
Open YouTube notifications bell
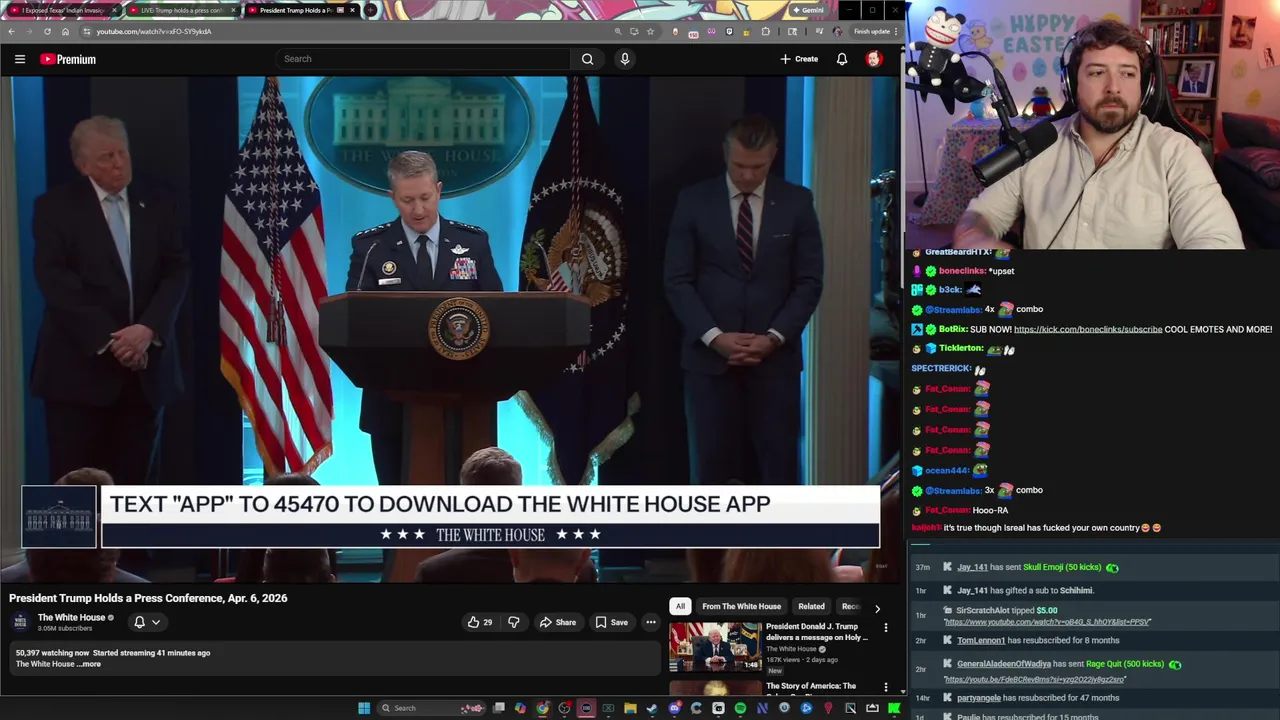(x=842, y=59)
